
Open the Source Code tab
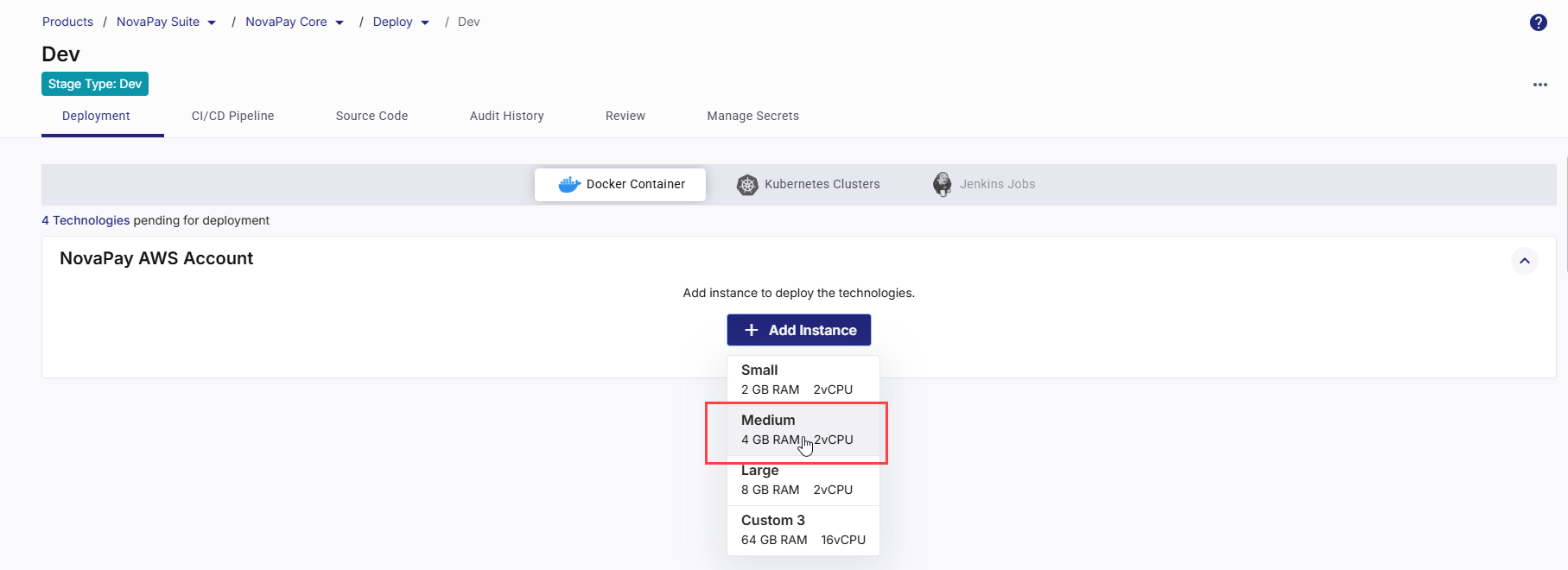click(371, 116)
